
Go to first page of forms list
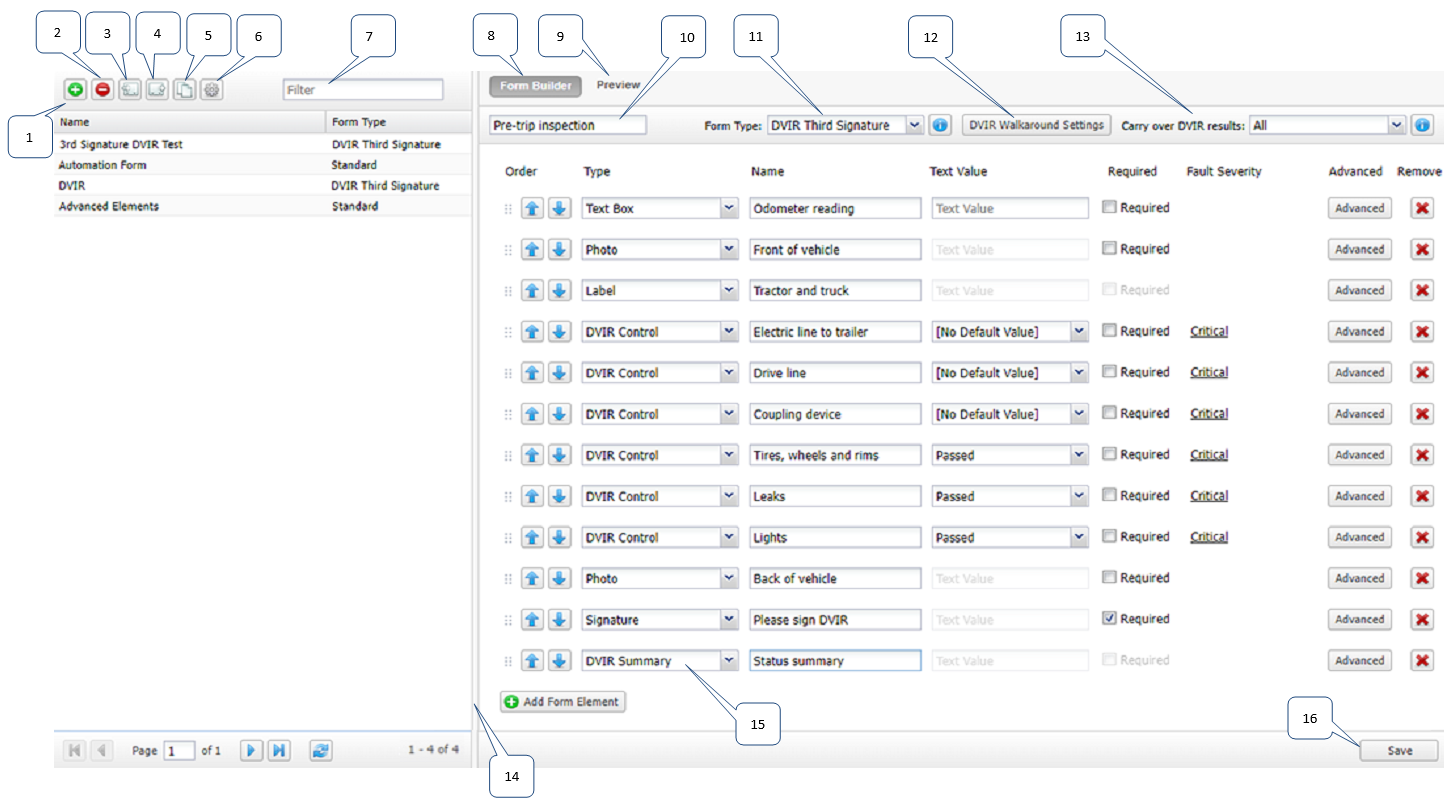click(x=75, y=750)
